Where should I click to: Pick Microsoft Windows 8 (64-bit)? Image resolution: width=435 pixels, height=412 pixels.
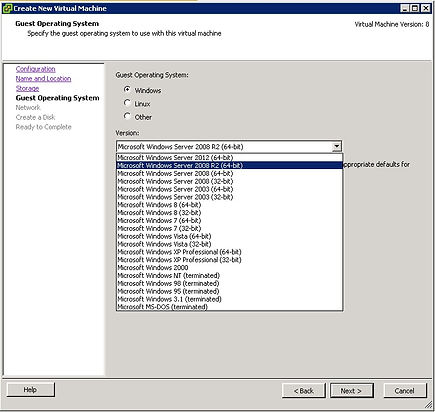point(229,205)
